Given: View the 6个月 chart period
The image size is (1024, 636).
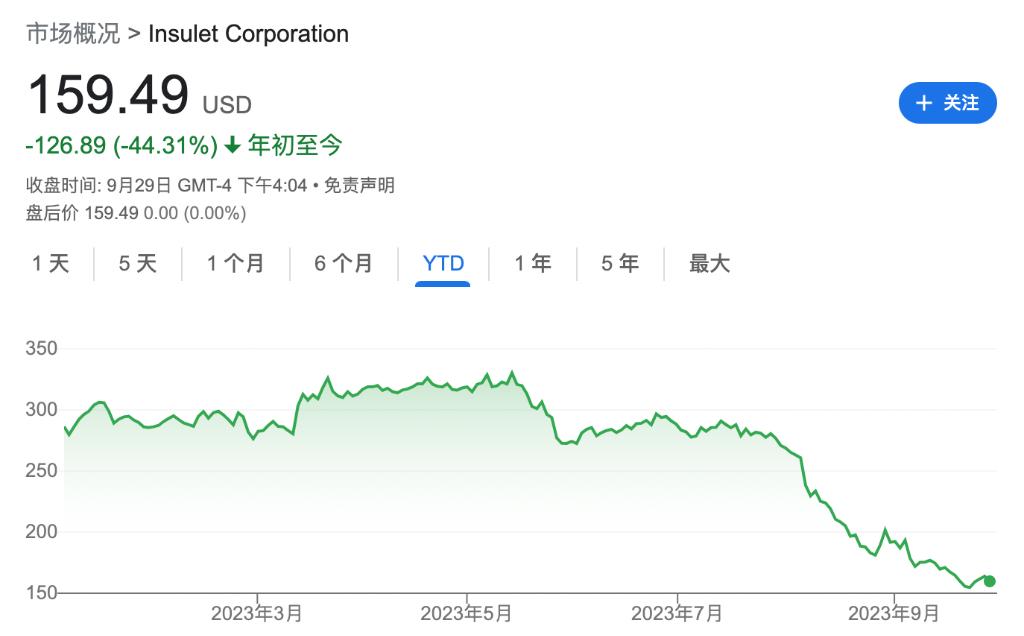Looking at the screenshot, I should tap(342, 263).
